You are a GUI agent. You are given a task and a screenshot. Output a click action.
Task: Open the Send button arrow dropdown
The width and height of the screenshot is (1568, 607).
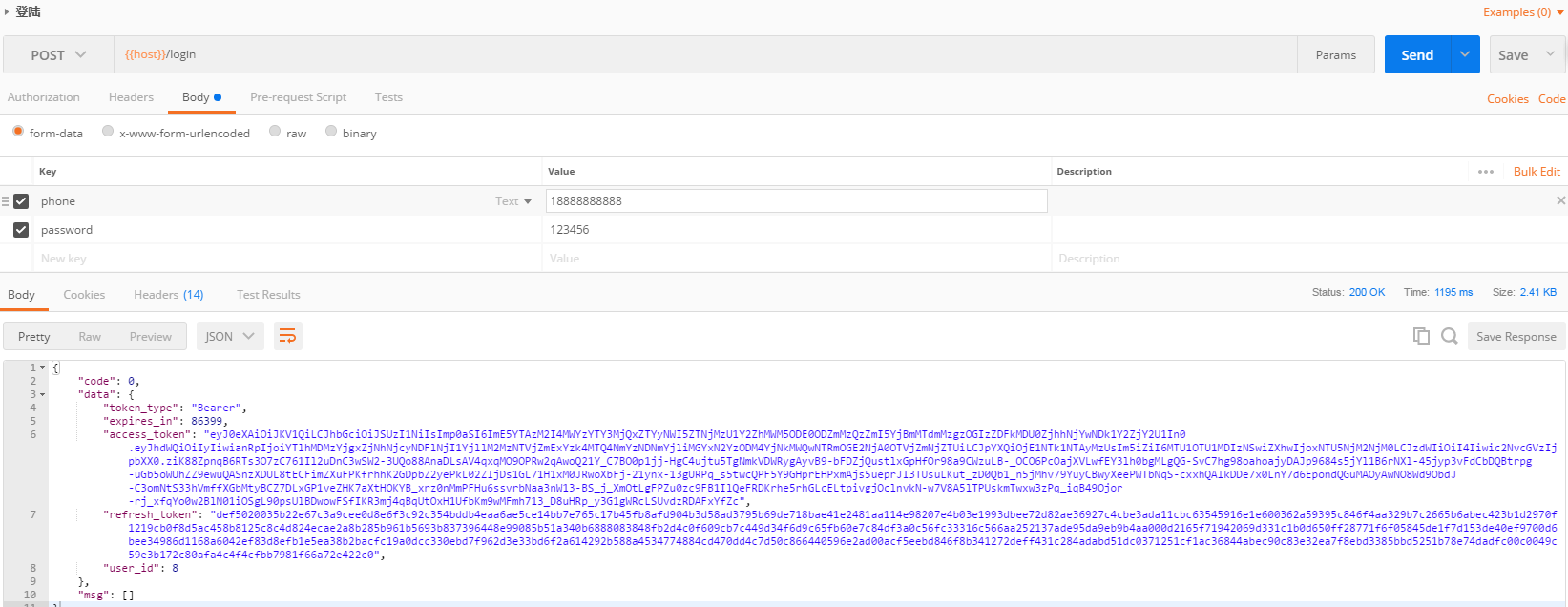1465,54
